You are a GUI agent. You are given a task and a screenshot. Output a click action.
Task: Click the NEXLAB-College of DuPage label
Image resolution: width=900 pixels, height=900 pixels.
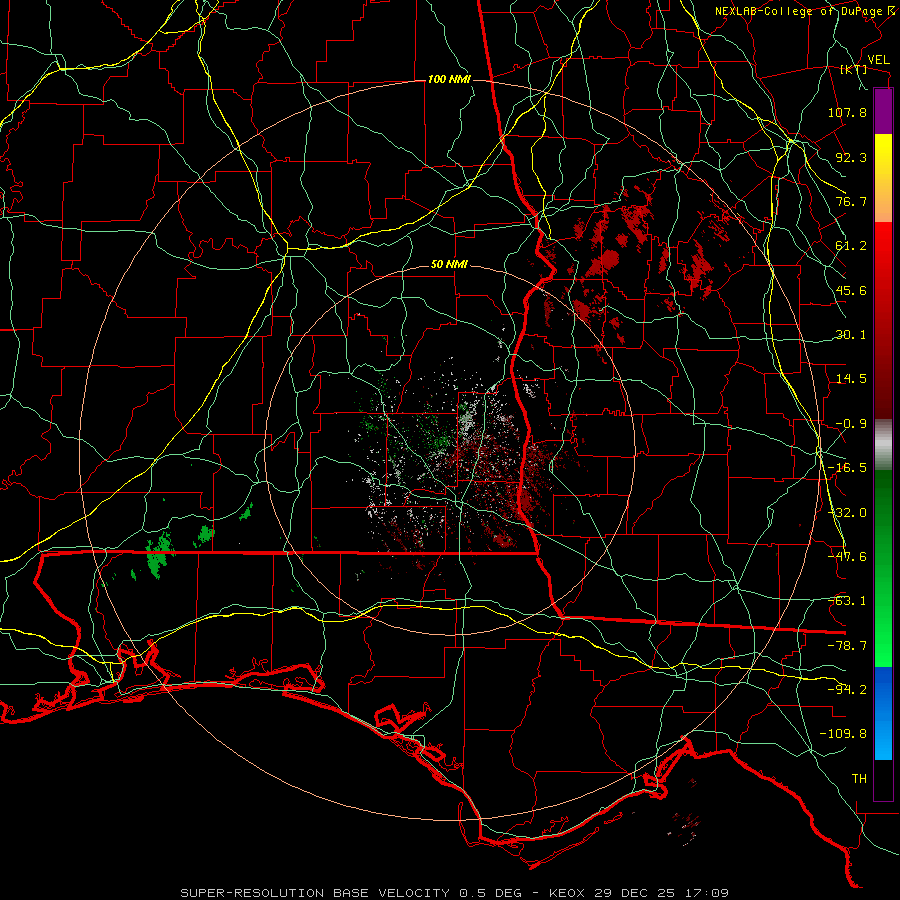pos(804,11)
